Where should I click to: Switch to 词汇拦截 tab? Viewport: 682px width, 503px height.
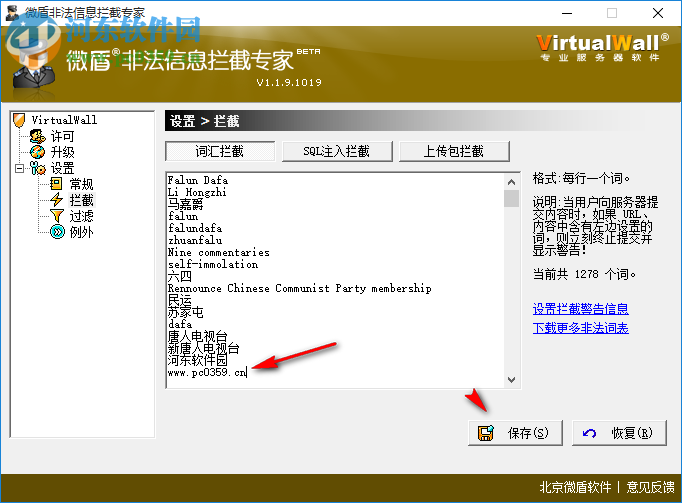click(x=220, y=151)
